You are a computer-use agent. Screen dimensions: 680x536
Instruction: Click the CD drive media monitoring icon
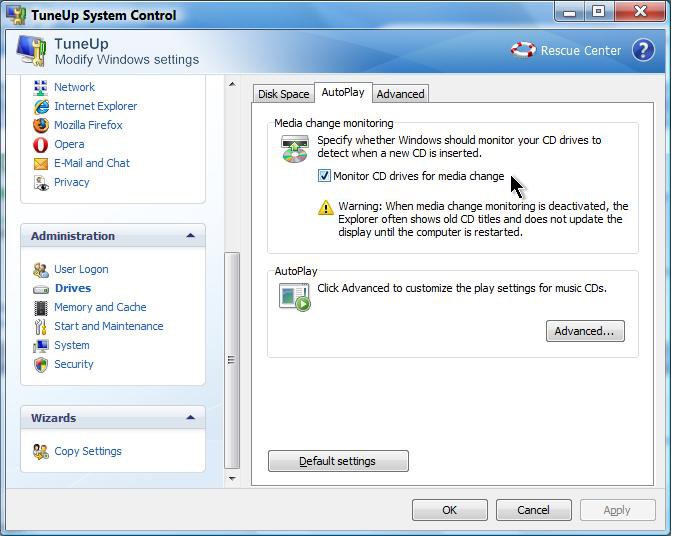pos(295,148)
